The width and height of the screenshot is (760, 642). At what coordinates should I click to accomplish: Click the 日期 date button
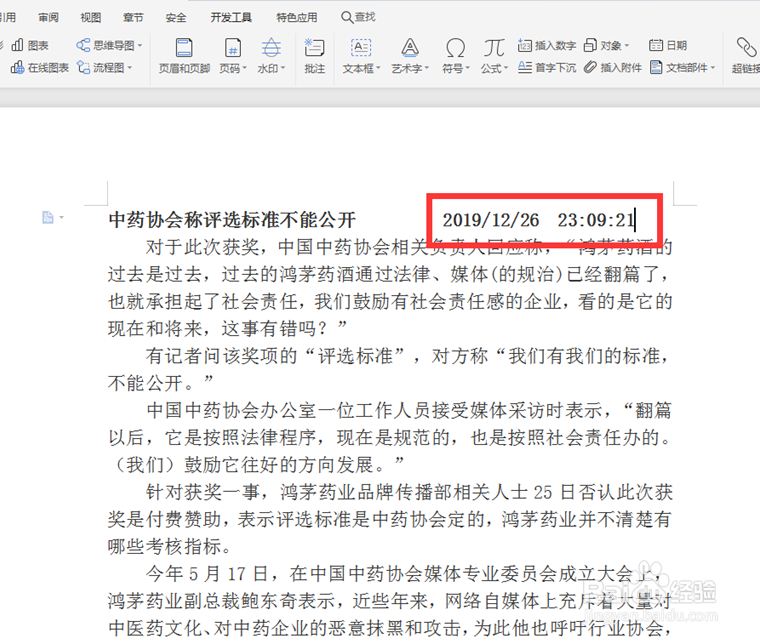668,46
